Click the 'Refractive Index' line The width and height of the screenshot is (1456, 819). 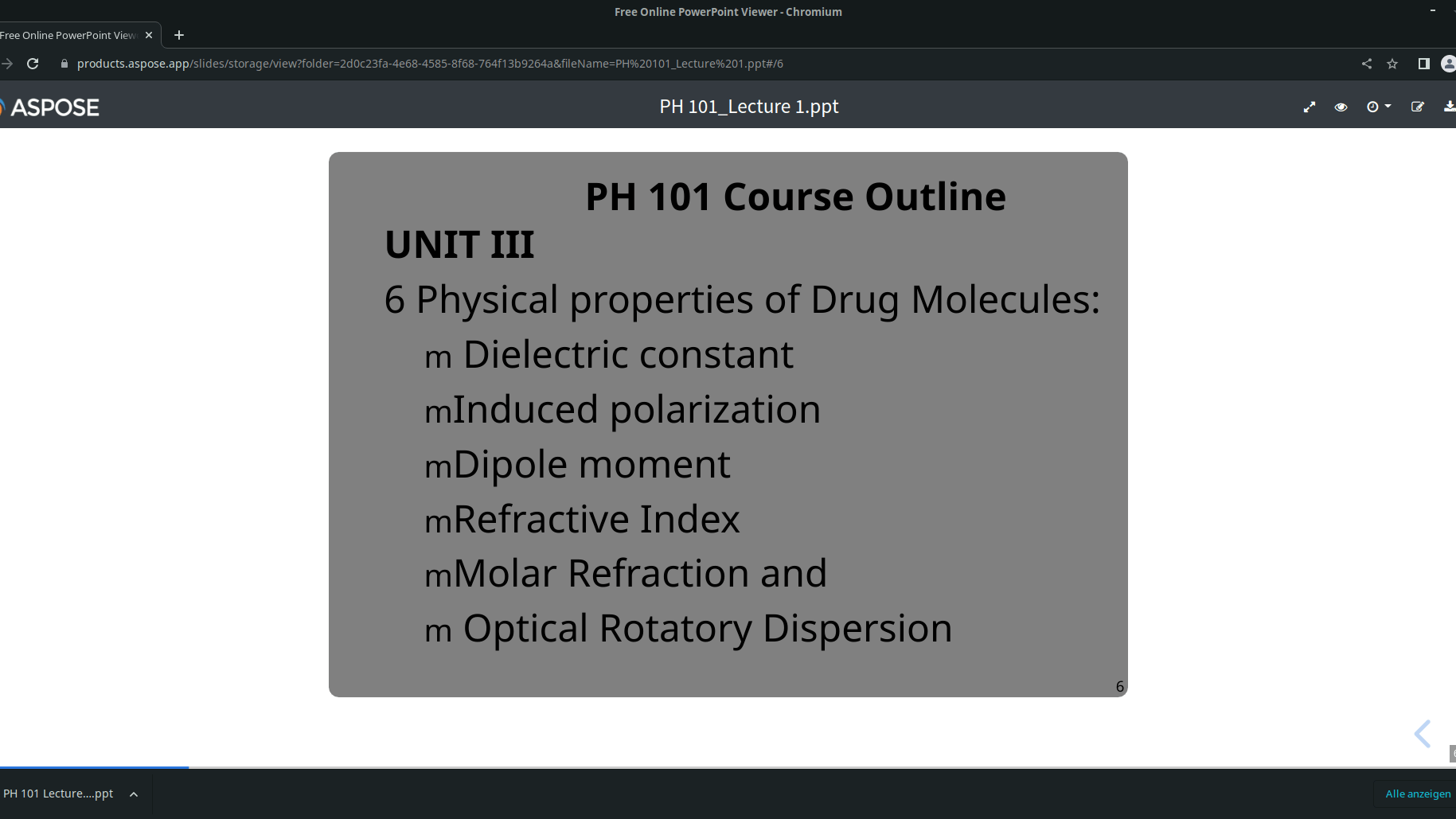[x=596, y=519]
